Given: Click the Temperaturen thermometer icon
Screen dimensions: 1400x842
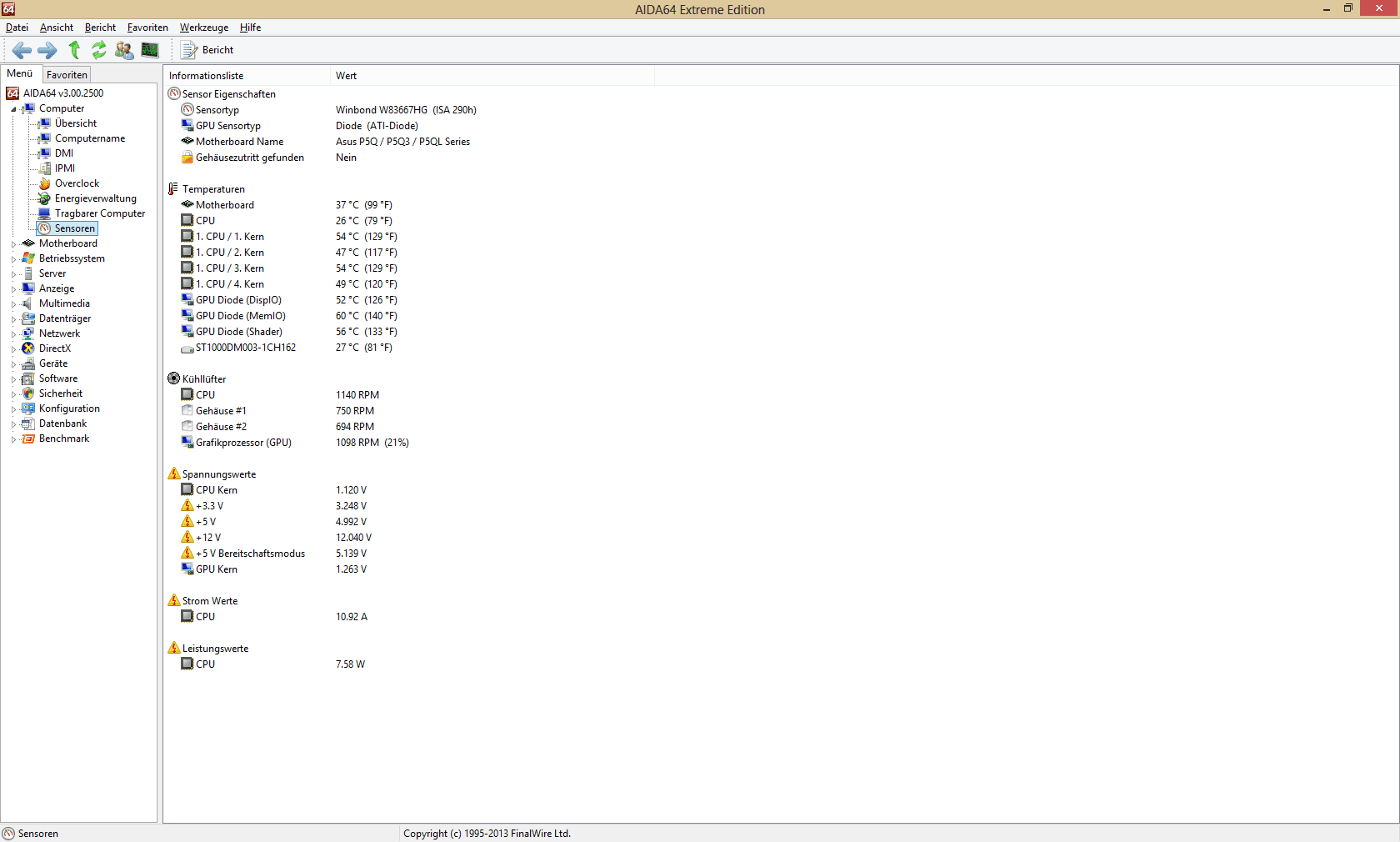Looking at the screenshot, I should click(x=174, y=189).
